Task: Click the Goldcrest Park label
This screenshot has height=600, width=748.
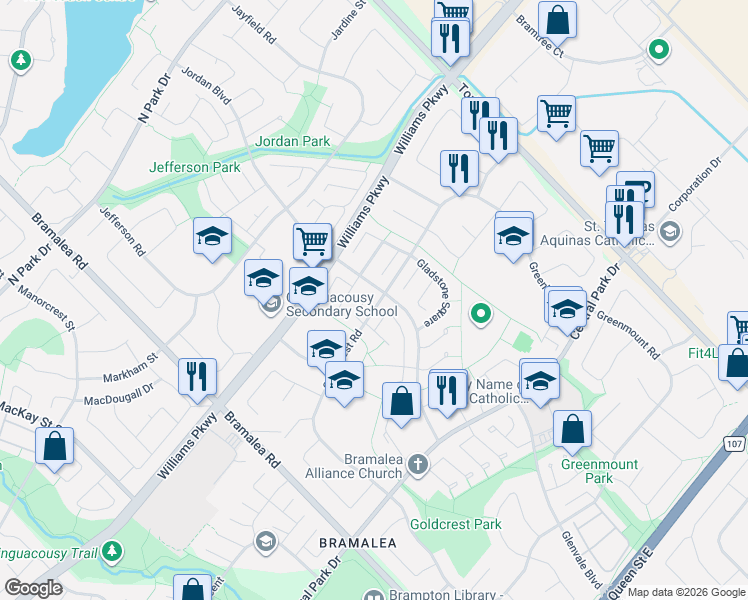Action: pos(456,525)
